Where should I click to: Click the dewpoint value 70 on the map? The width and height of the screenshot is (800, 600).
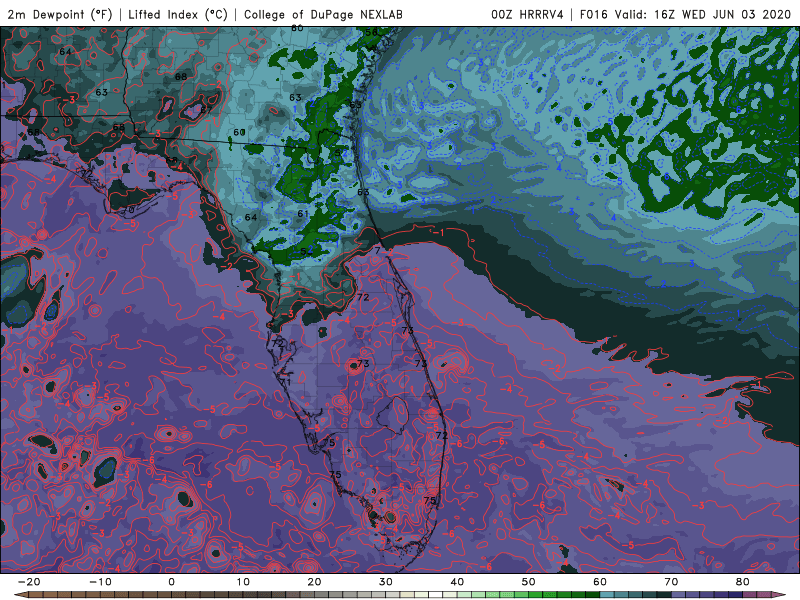129,210
